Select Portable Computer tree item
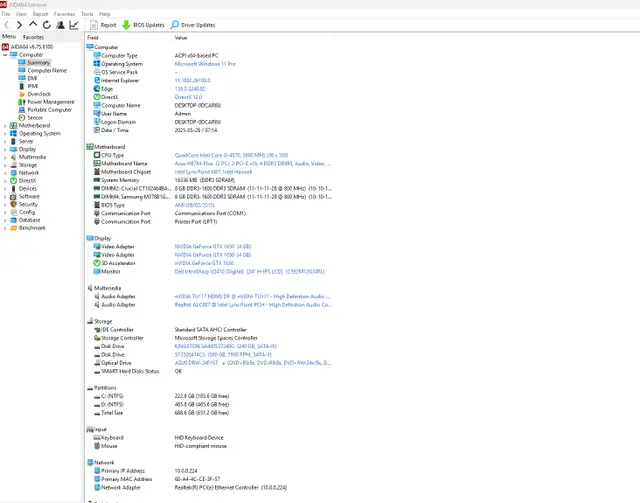The image size is (640, 503). [x=49, y=110]
